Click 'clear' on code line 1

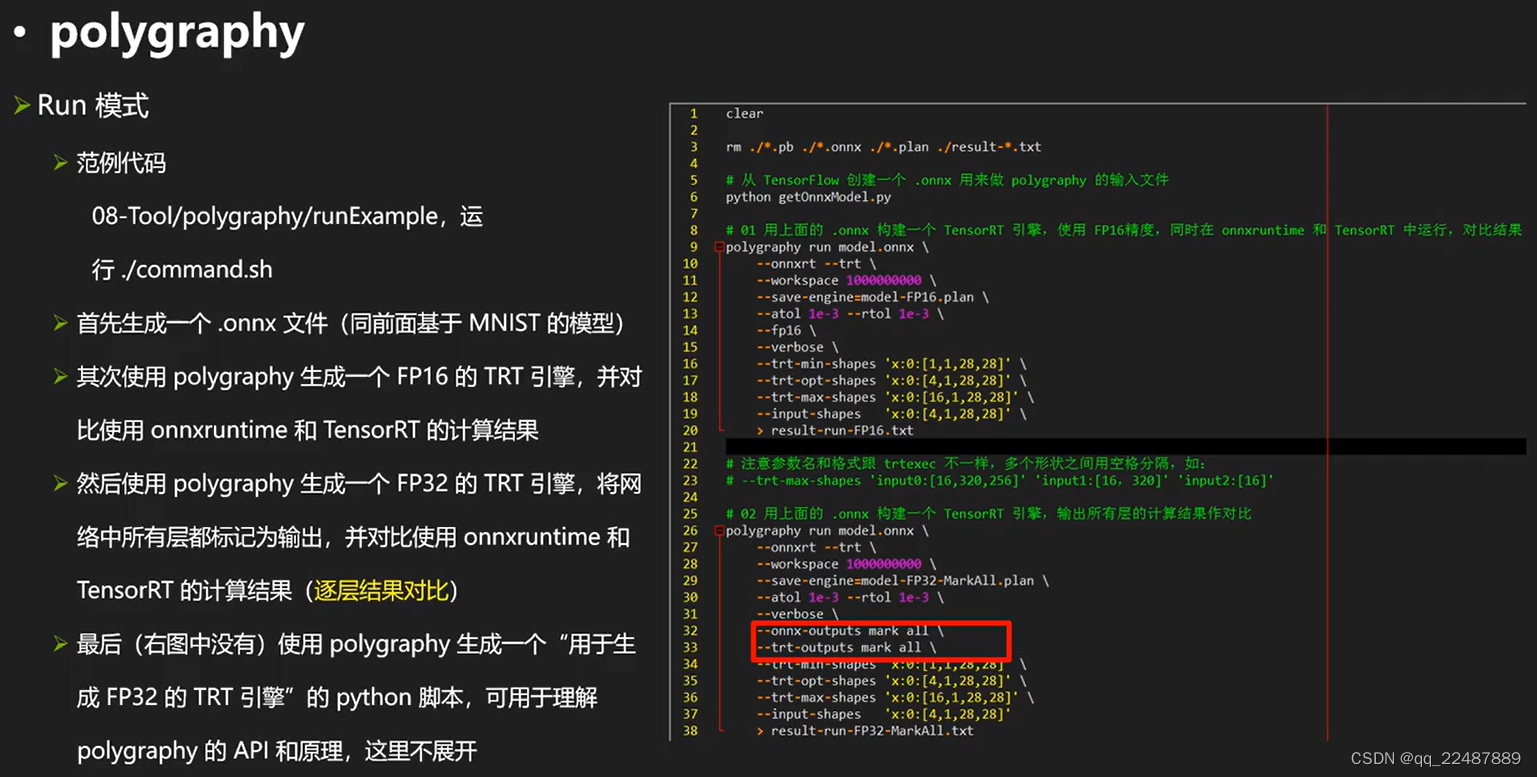pos(744,114)
